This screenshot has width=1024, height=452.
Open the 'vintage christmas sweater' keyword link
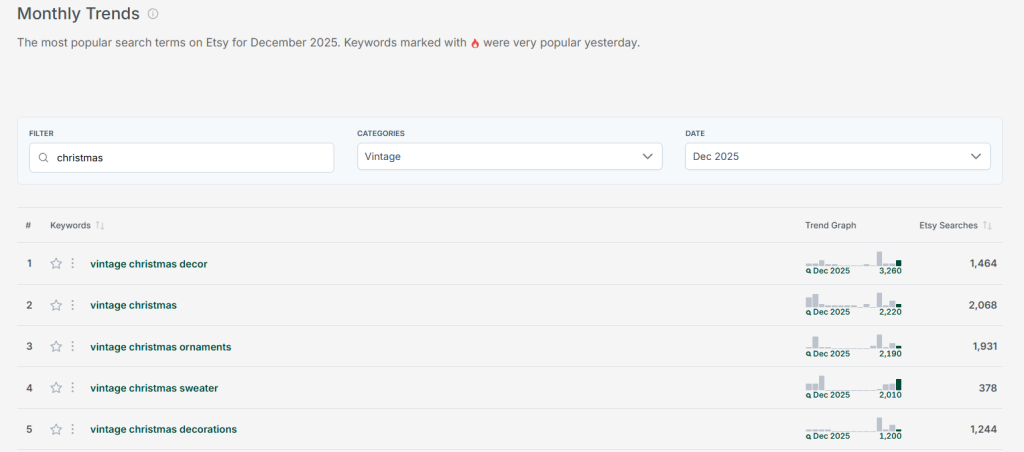click(x=154, y=388)
